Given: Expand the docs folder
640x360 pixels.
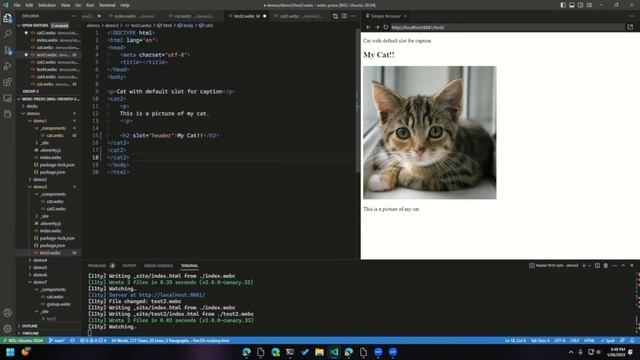Looking at the screenshot, I should tap(32, 106).
